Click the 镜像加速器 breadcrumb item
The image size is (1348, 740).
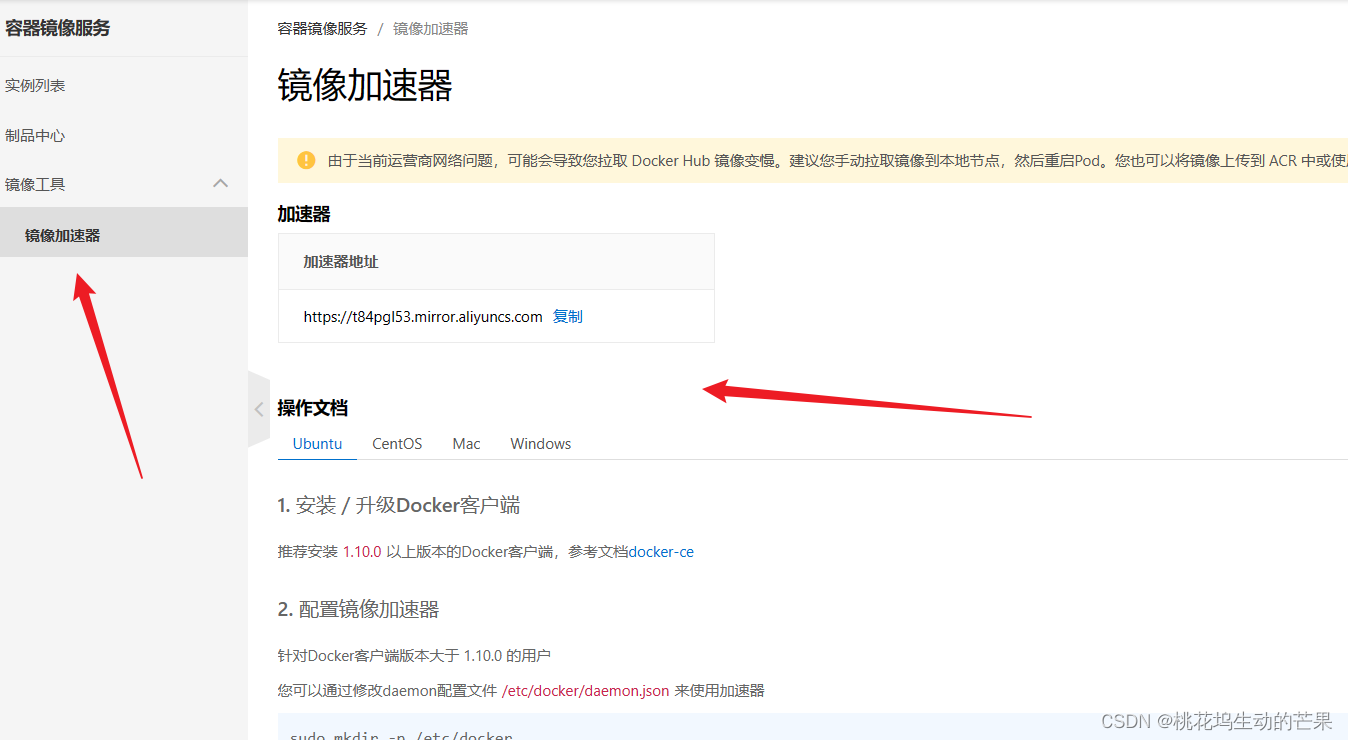(x=431, y=29)
